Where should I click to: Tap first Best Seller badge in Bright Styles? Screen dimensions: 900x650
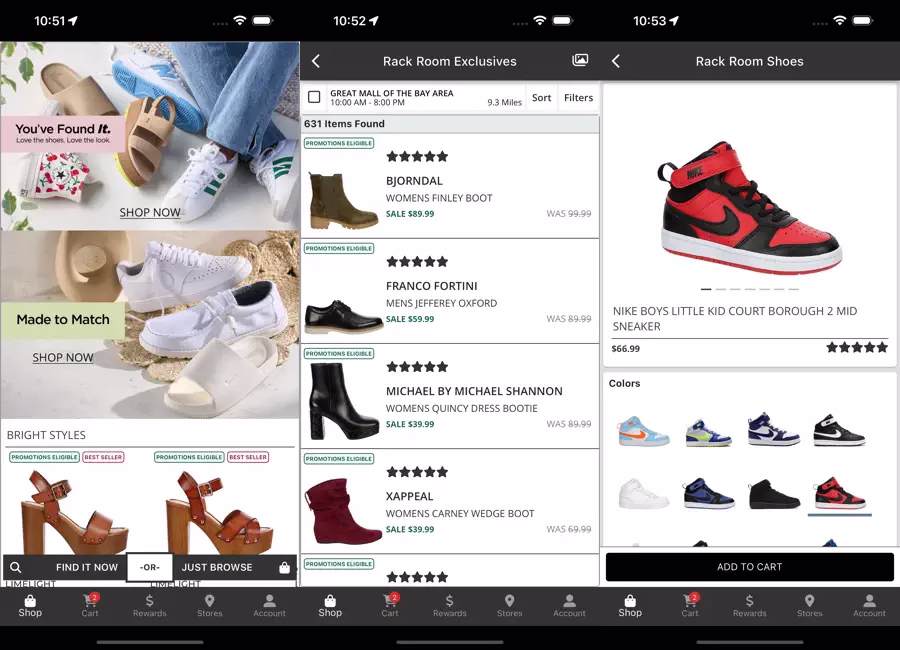103,457
